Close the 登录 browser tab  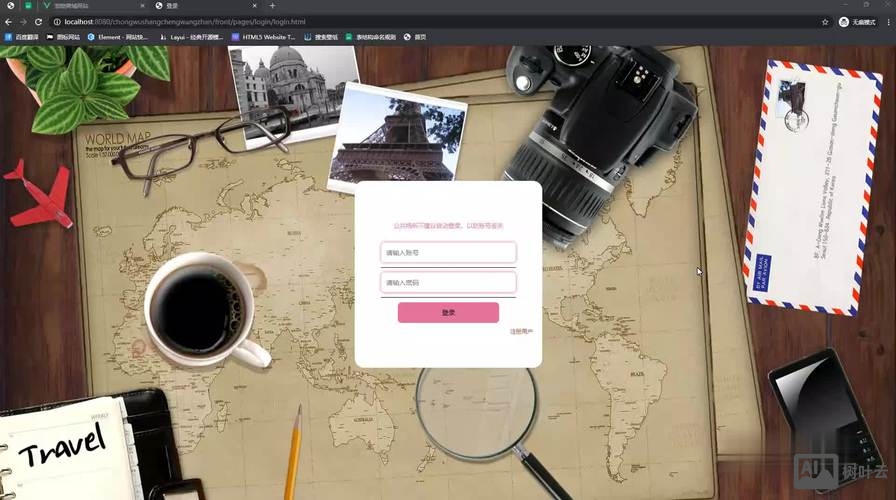256,6
